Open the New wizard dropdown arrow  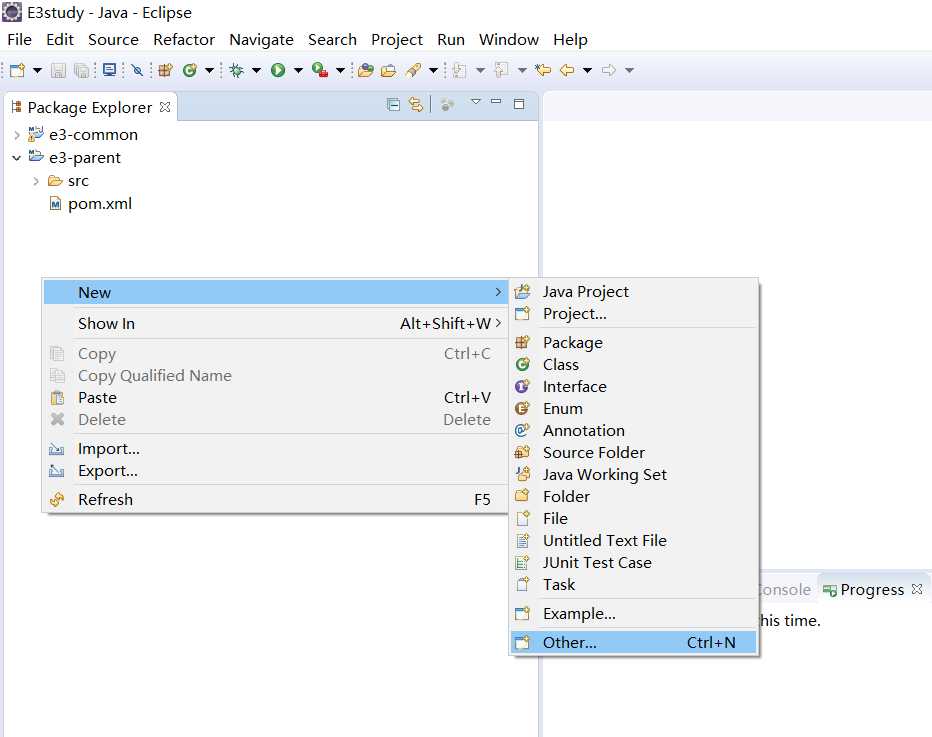[37, 71]
